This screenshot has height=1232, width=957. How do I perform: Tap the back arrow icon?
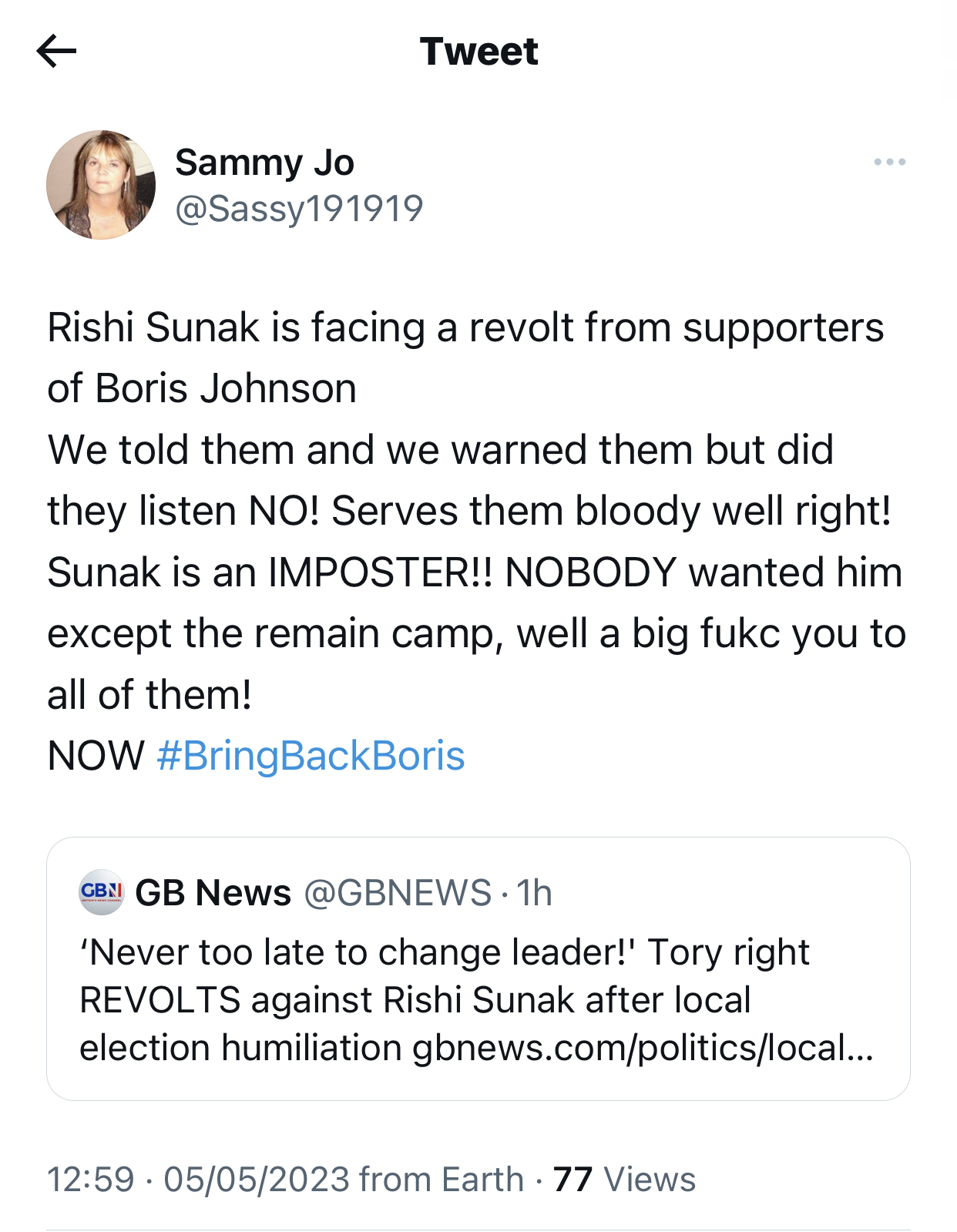56,52
